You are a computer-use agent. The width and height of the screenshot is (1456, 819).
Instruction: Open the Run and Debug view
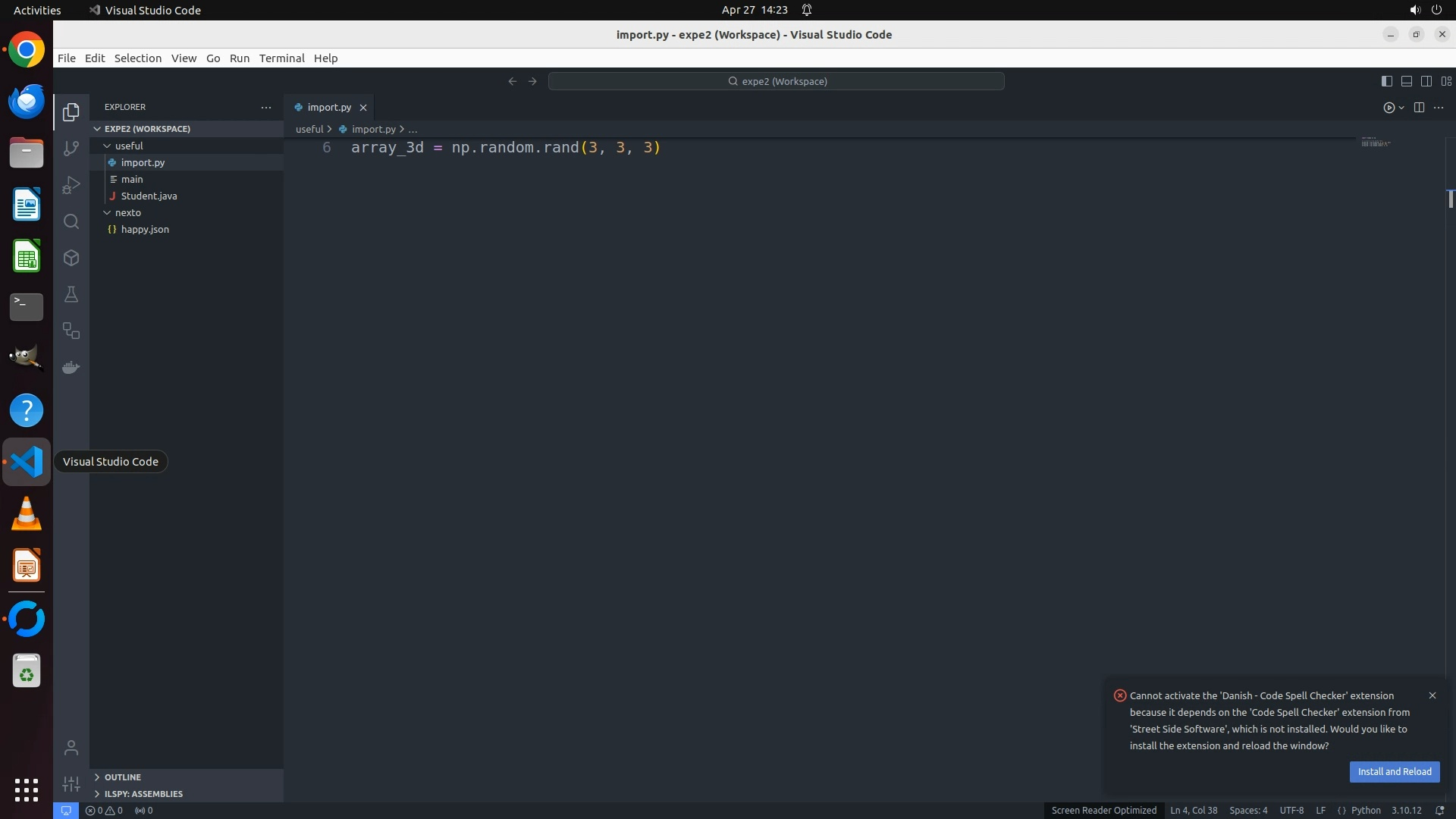pos(71,185)
